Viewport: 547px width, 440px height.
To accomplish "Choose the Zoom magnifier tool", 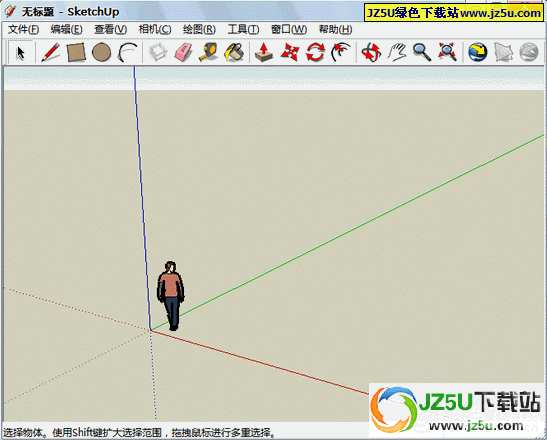I will pyautogui.click(x=422, y=52).
